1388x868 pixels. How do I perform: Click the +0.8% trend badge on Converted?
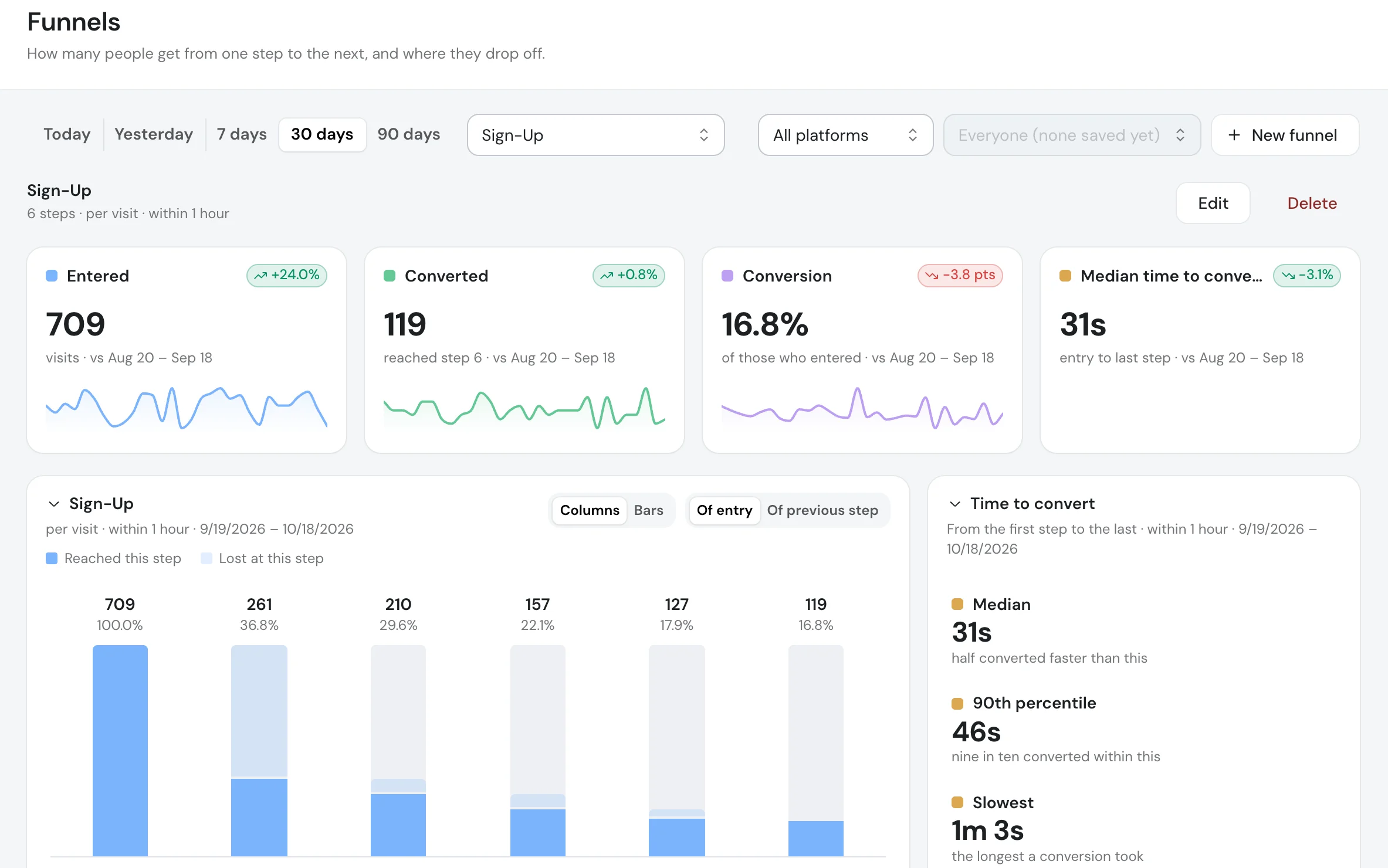(x=628, y=275)
